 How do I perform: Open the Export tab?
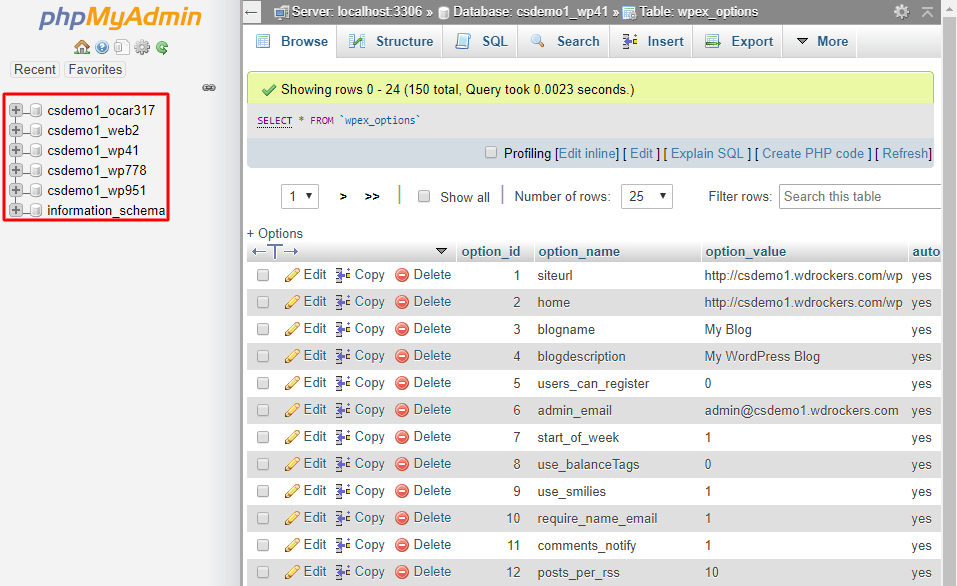(x=739, y=42)
